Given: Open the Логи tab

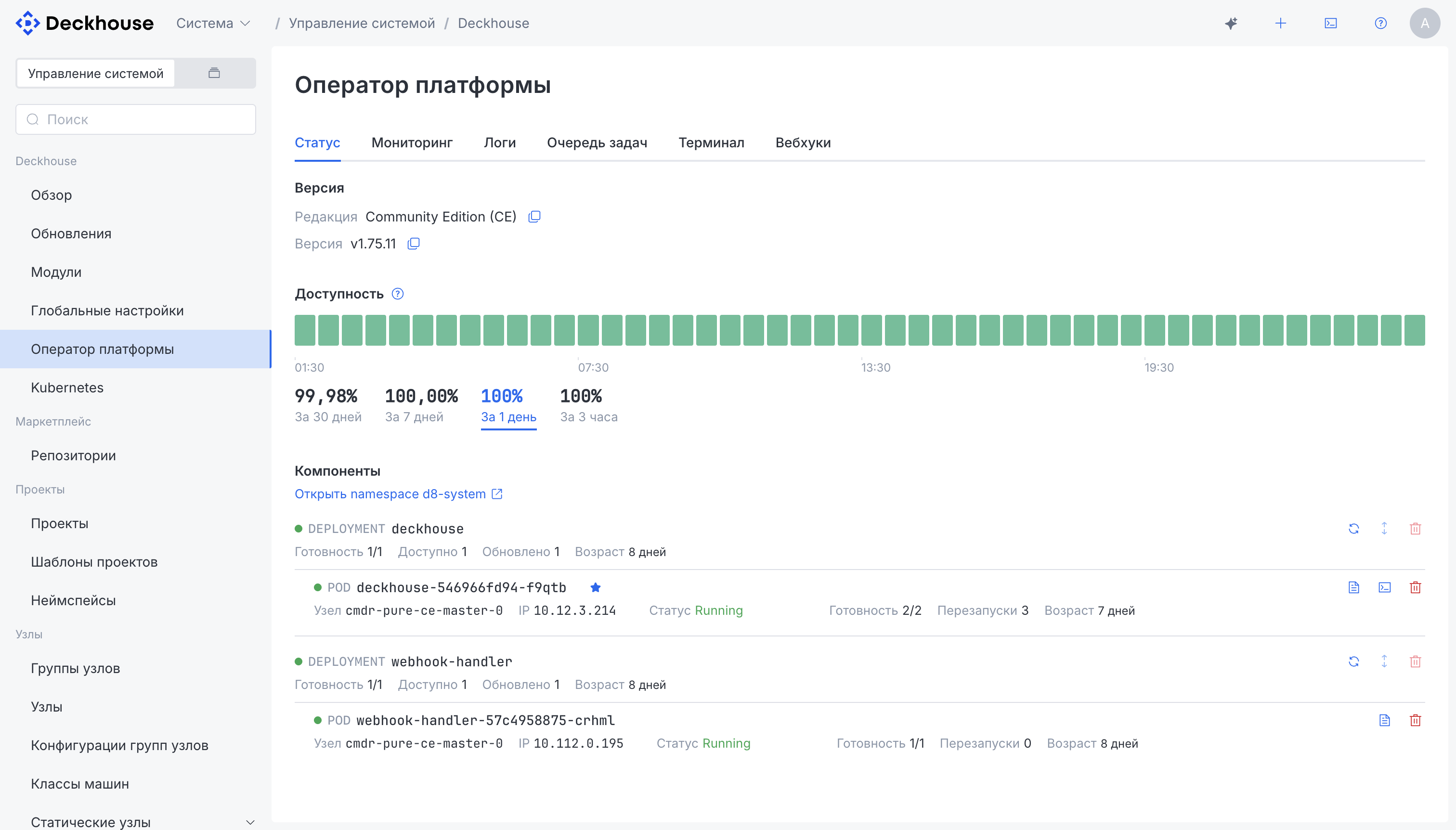Looking at the screenshot, I should [x=499, y=143].
